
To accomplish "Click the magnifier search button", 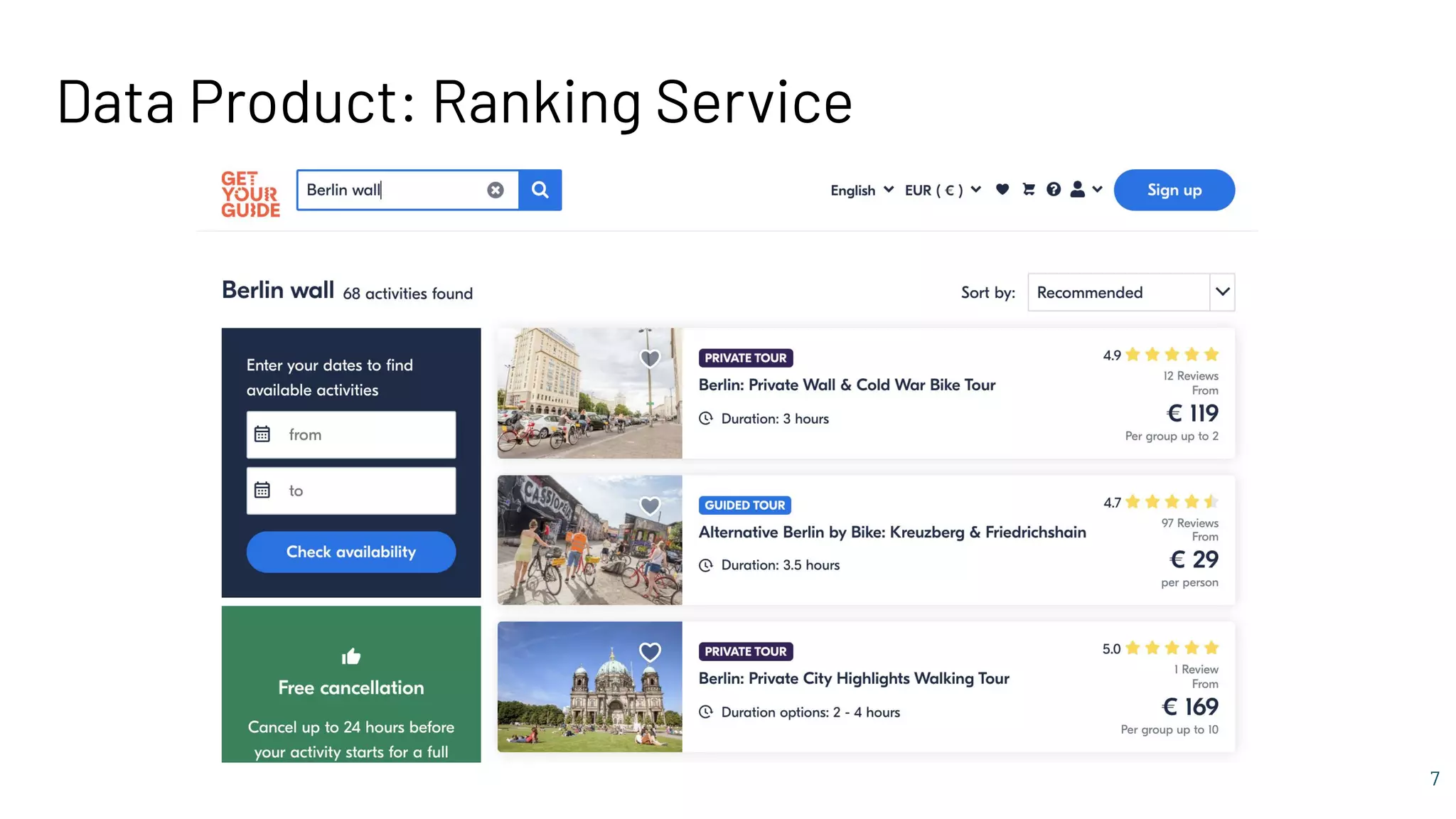I will coord(540,190).
